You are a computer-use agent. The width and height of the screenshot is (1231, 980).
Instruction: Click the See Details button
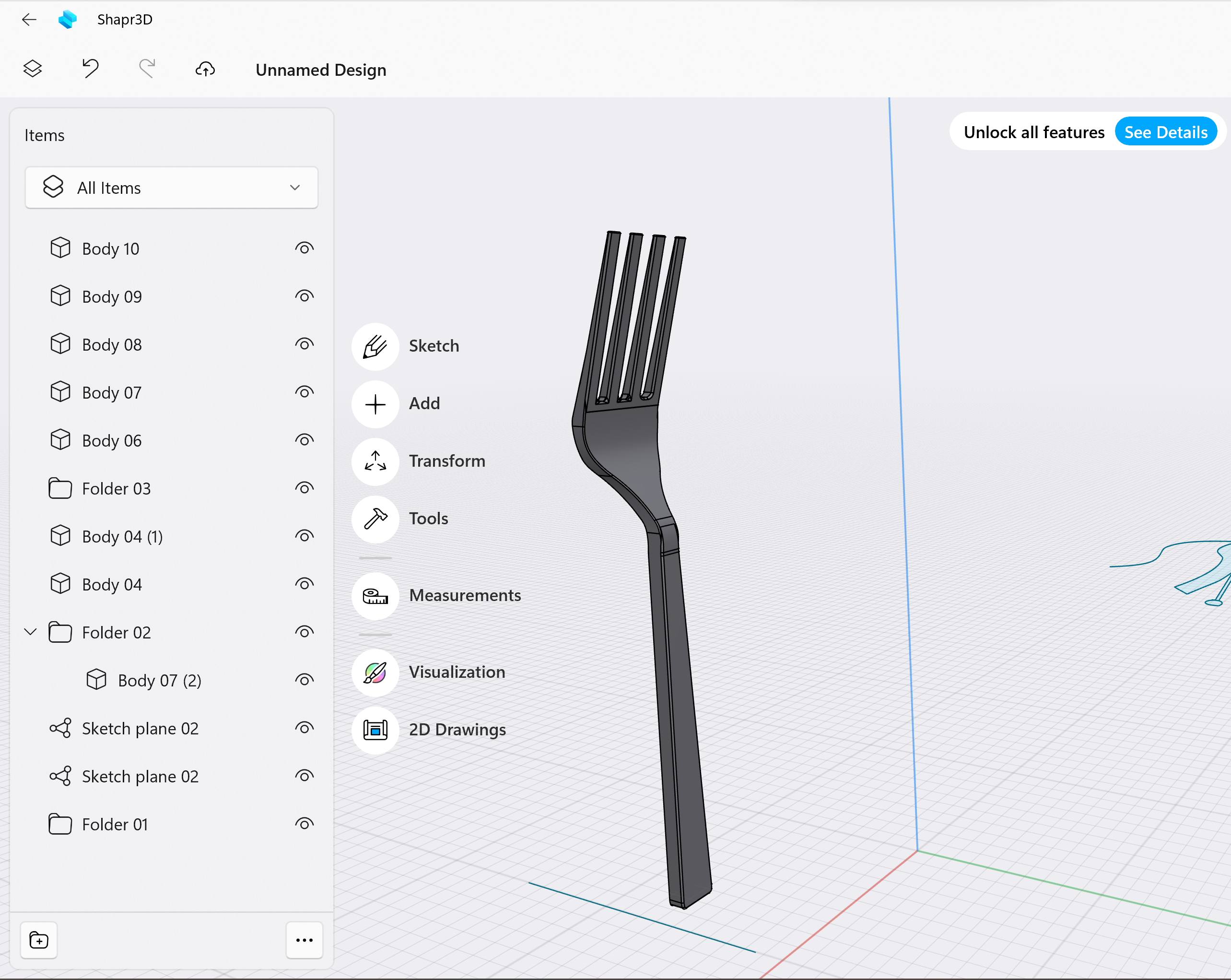pos(1165,132)
